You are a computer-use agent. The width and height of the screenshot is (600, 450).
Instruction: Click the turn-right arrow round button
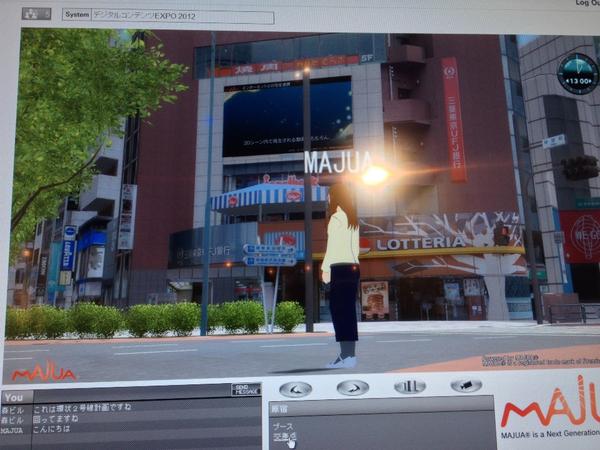pos(353,388)
